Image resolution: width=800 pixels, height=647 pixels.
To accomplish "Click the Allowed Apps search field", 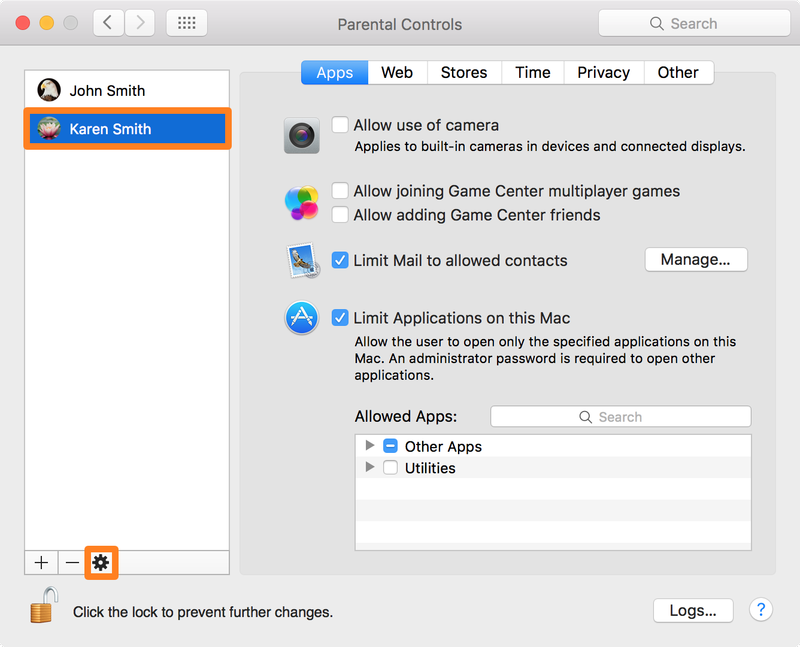I will click(x=620, y=417).
